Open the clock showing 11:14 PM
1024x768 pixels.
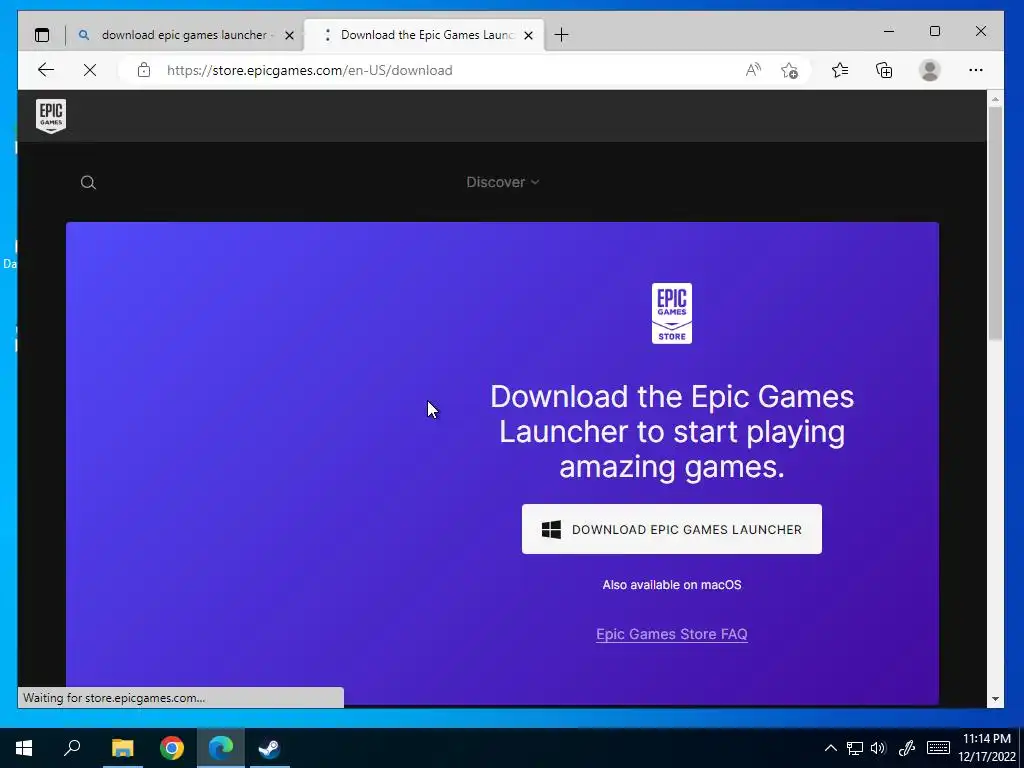click(987, 748)
